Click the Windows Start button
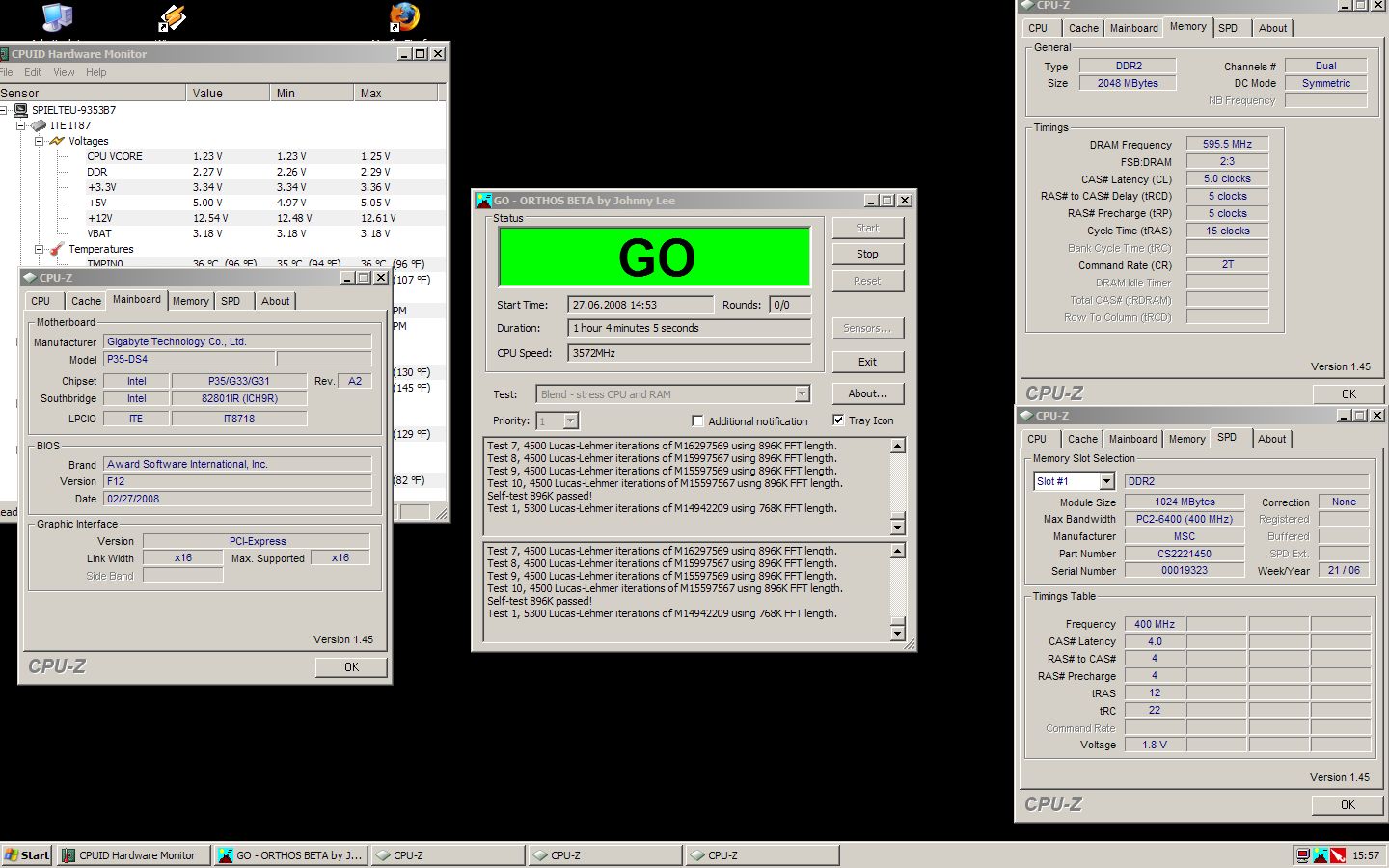Image resolution: width=1389 pixels, height=868 pixels. coord(27,855)
